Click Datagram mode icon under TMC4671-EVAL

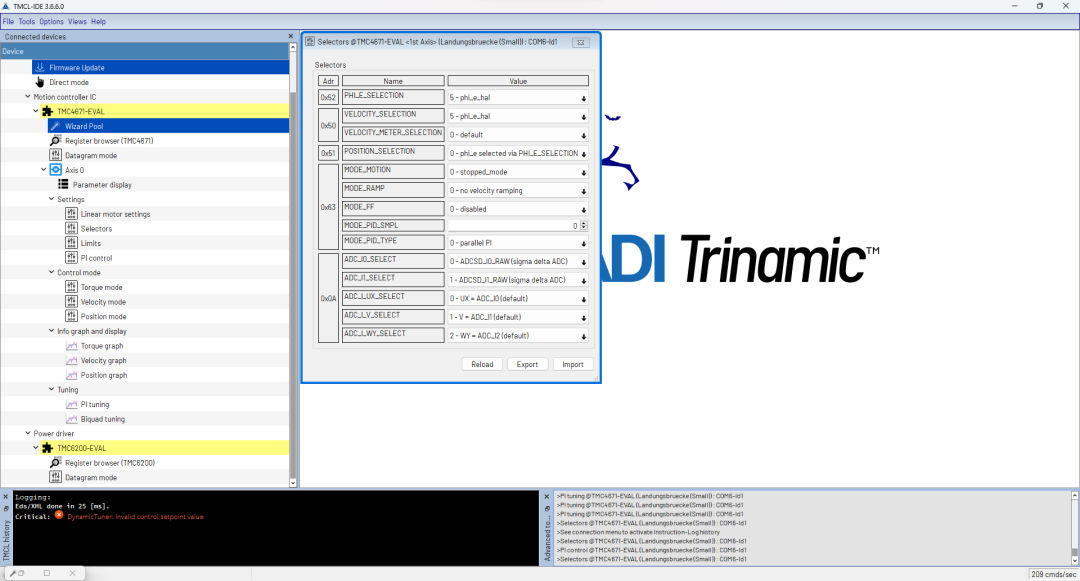[x=56, y=156]
